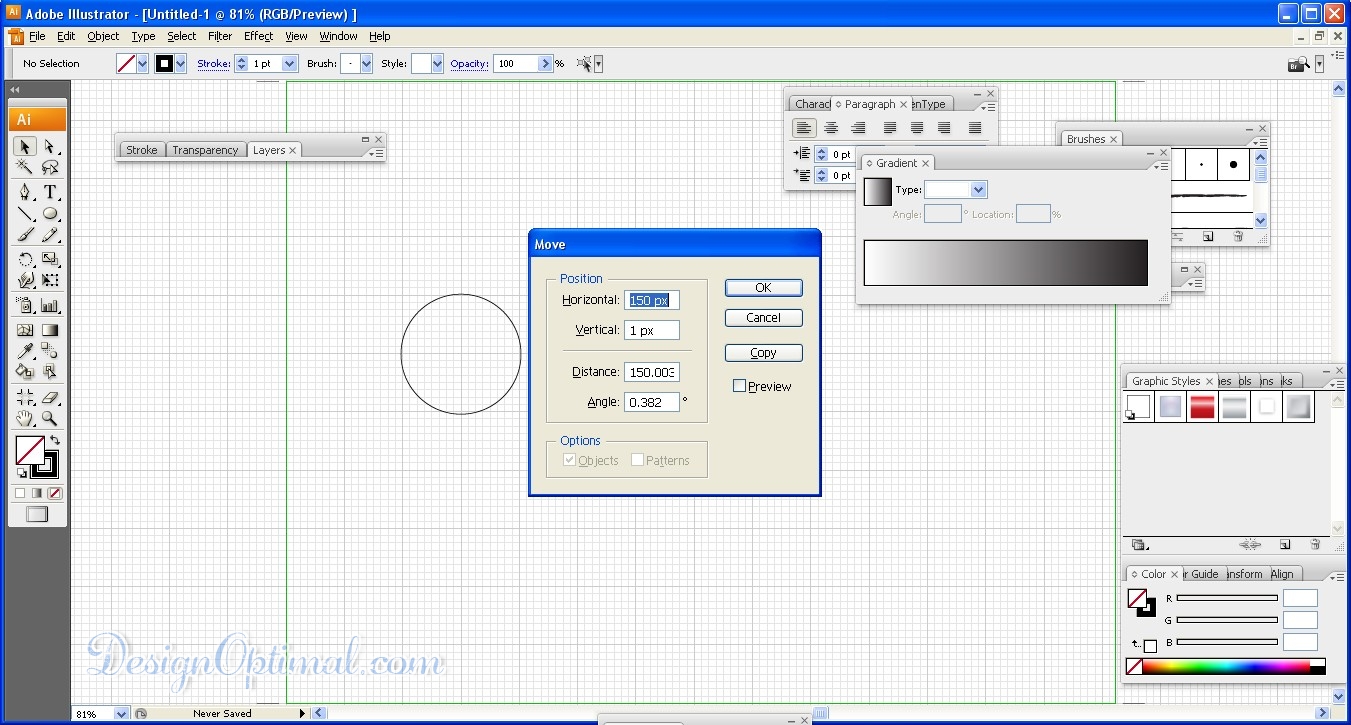1351x725 pixels.
Task: Click OK in the Move dialog
Action: 763,288
